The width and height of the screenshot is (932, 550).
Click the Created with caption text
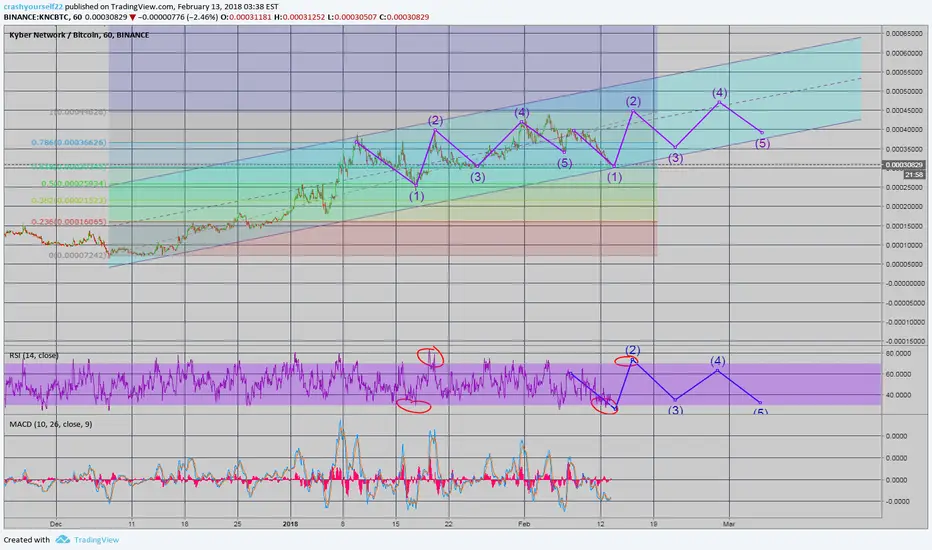click(27, 540)
